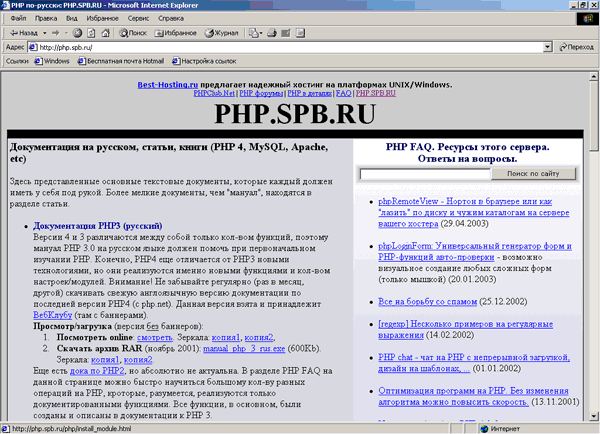Click the Переход (Go) button
The height and width of the screenshot is (434, 600).
576,47
